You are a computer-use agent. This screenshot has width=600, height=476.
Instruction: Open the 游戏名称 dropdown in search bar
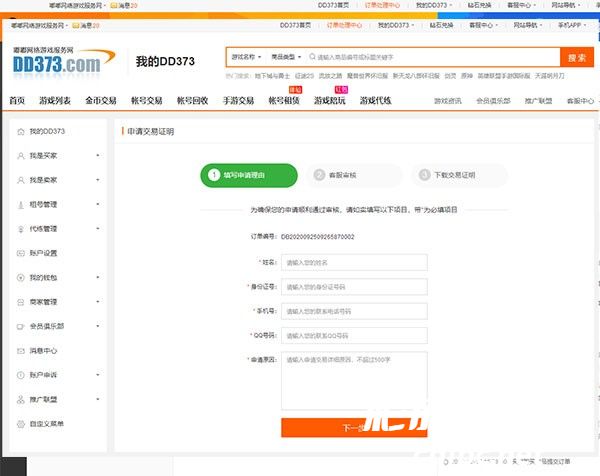pyautogui.click(x=245, y=58)
